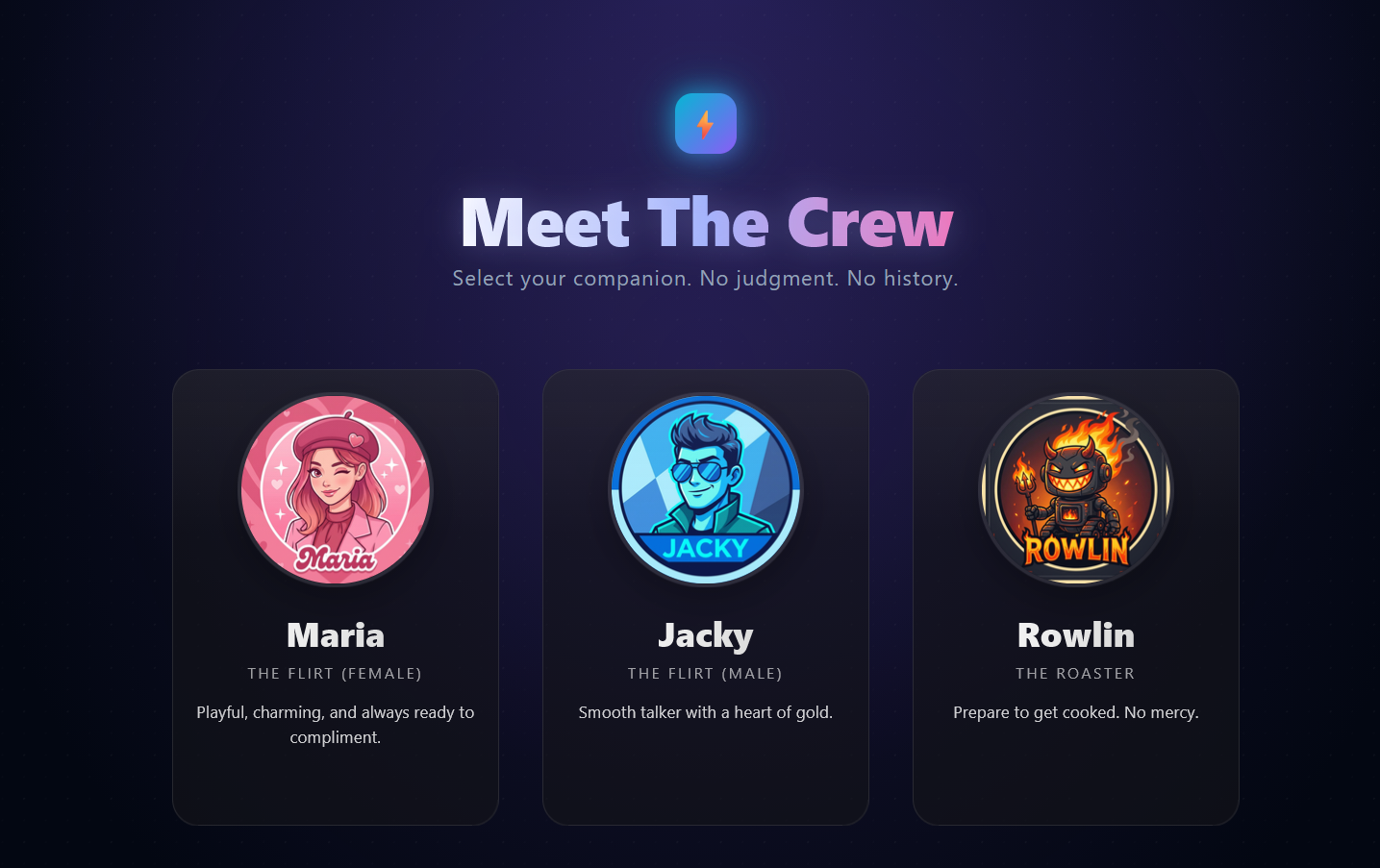Click THE FLIRT (MALE) label
This screenshot has height=868, width=1380.
[705, 674]
